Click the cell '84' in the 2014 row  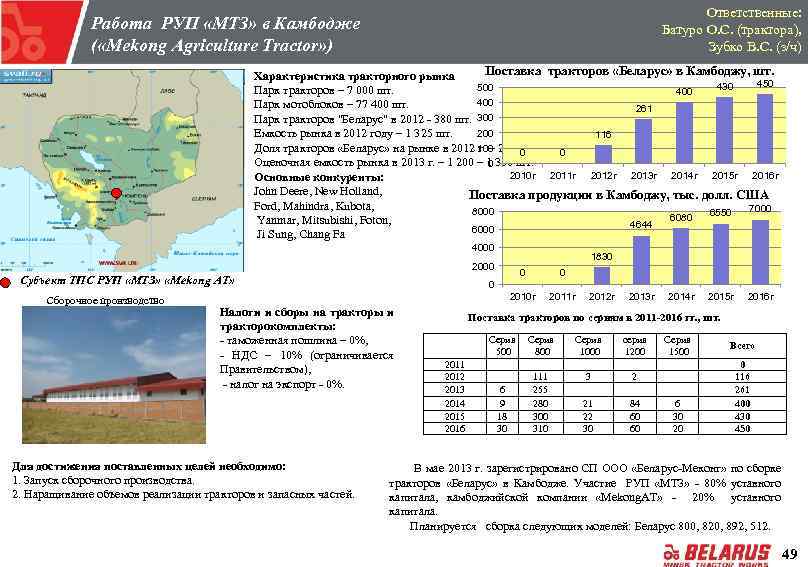pos(634,404)
